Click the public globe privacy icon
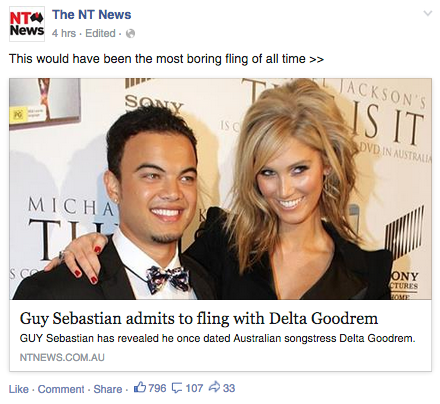The width and height of the screenshot is (440, 404). tap(131, 34)
